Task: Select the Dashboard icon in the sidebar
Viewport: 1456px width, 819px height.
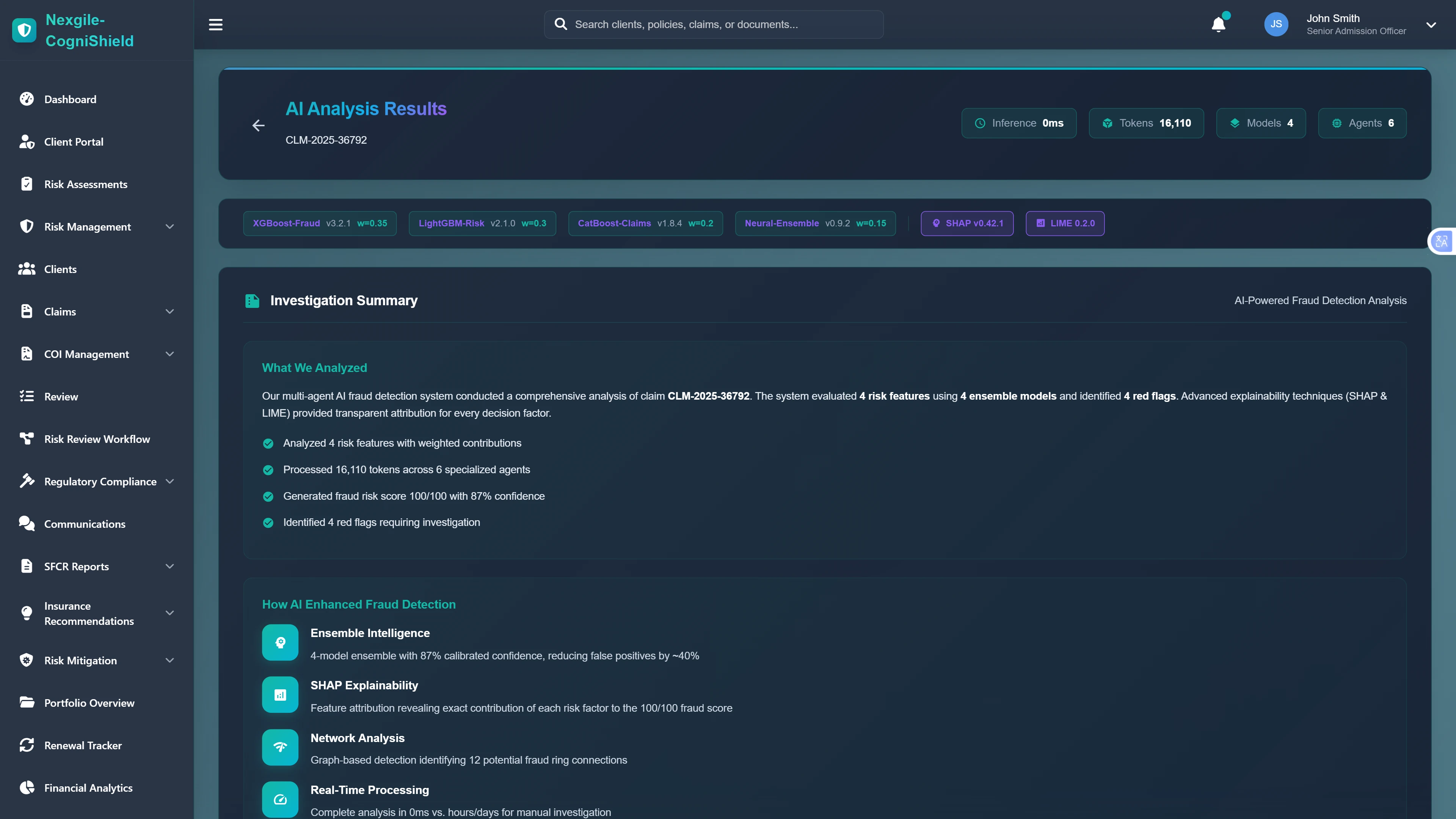Action: [x=27, y=99]
